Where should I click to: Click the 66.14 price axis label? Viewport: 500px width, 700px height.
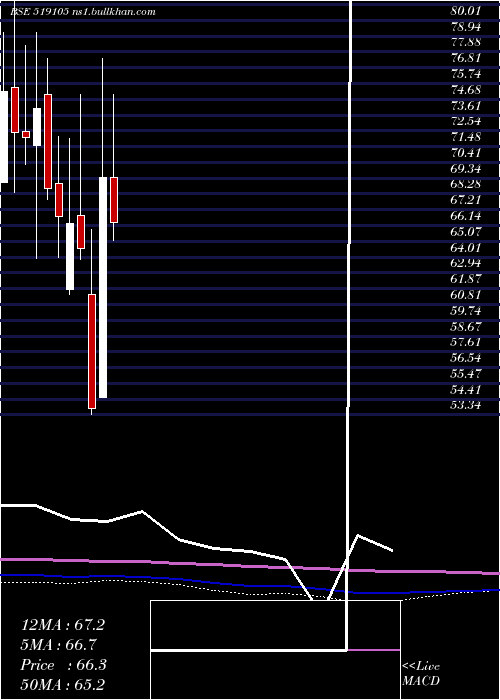coord(466,216)
